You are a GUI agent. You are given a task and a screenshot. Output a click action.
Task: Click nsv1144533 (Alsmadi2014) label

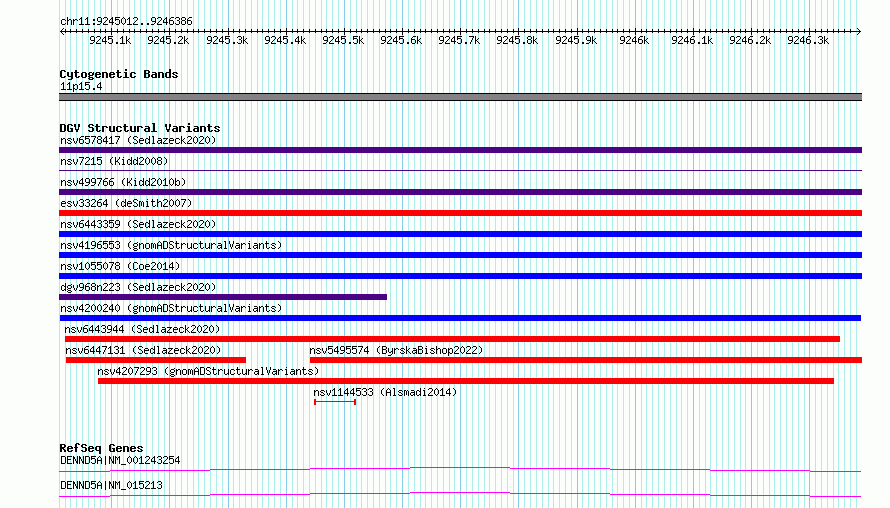click(385, 392)
